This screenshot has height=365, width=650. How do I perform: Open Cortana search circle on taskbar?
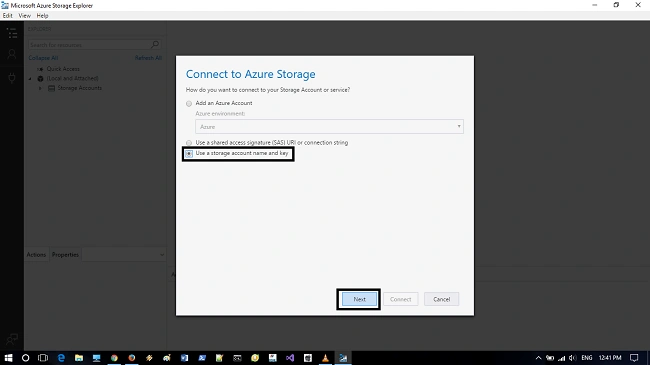pyautogui.click(x=25, y=358)
